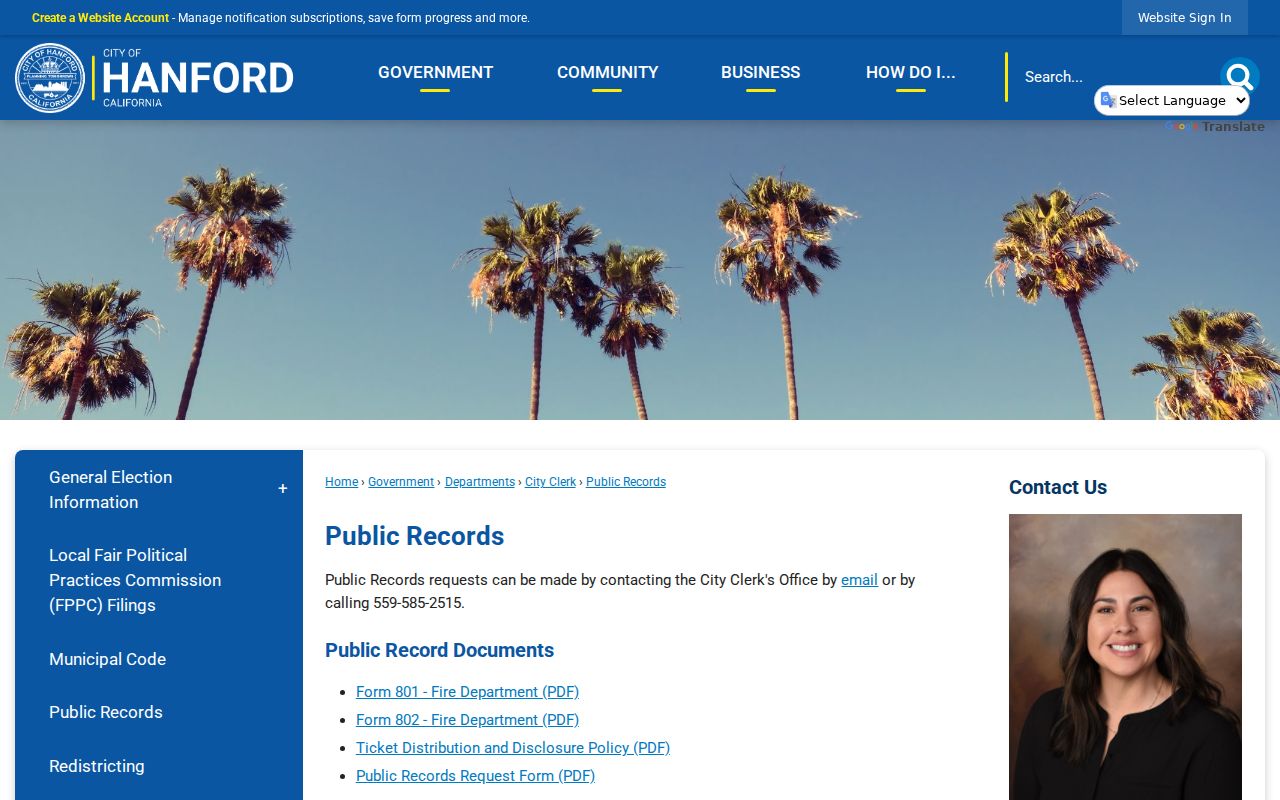
Task: Open the Business menu
Action: 760,72
